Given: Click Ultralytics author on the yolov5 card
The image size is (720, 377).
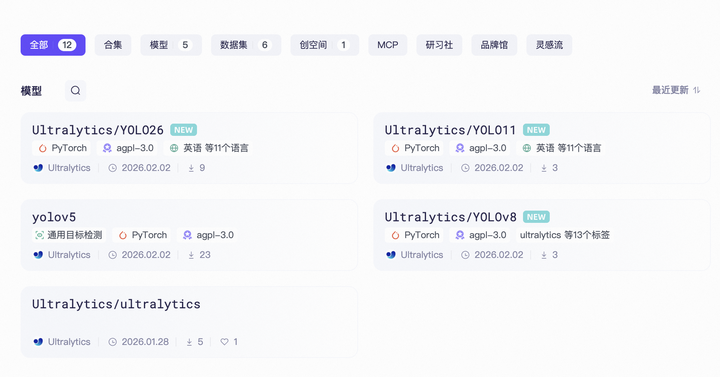Looking at the screenshot, I should (x=62, y=255).
